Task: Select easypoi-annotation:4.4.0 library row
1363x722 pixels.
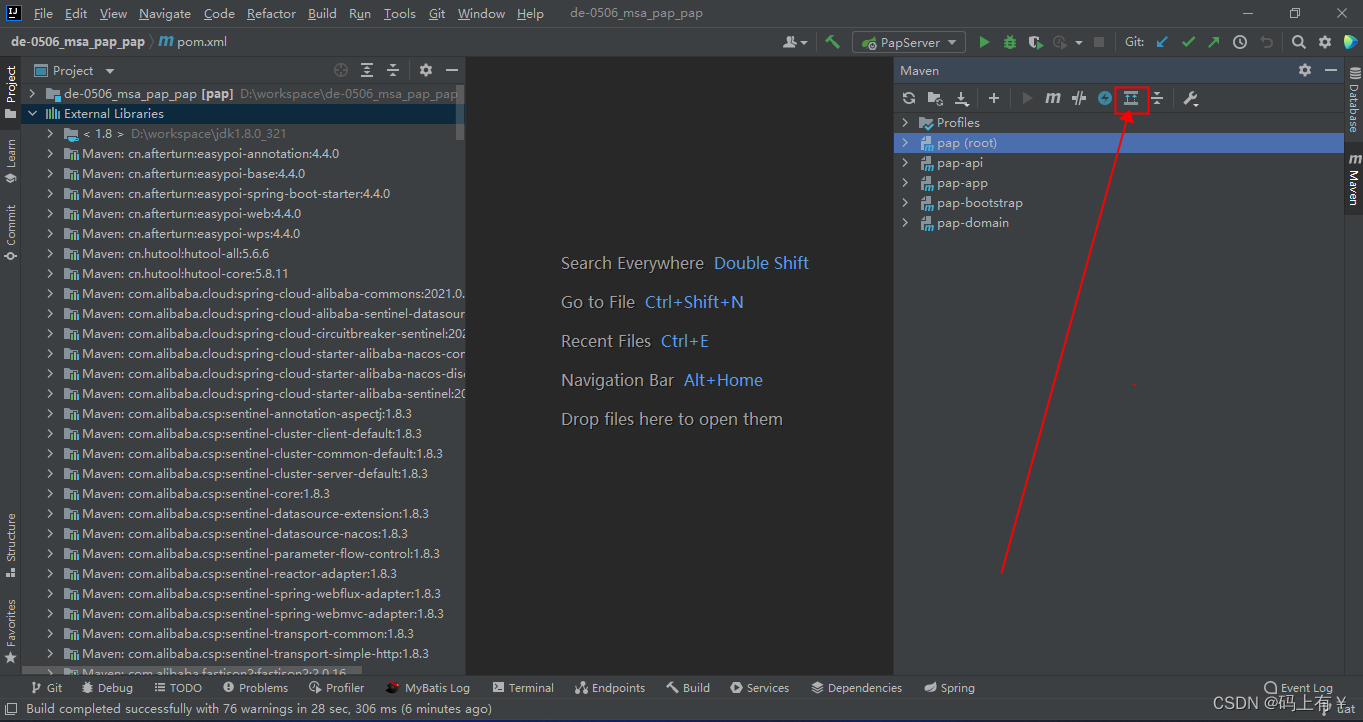Action: pos(242,153)
